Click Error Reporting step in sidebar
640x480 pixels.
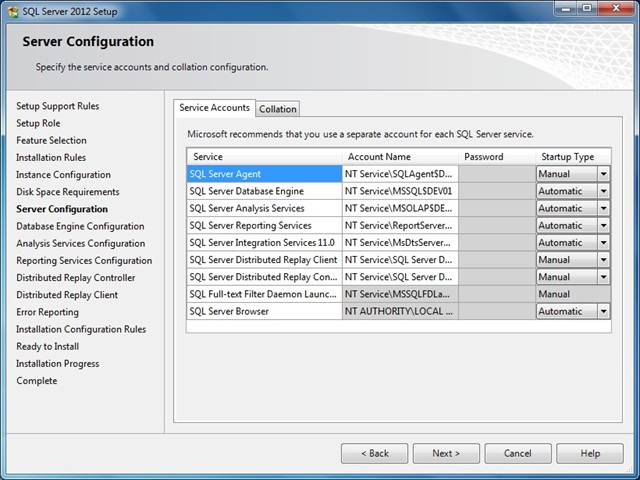coord(47,312)
